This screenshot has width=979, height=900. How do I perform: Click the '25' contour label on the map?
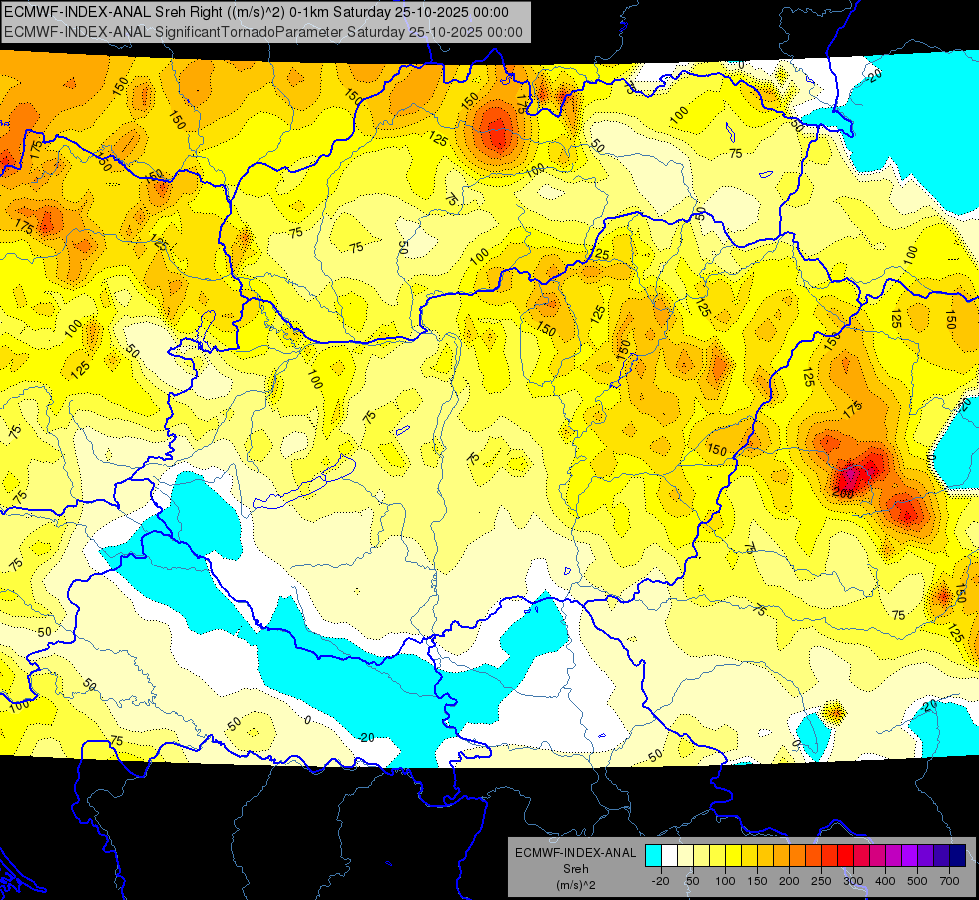coord(602,254)
